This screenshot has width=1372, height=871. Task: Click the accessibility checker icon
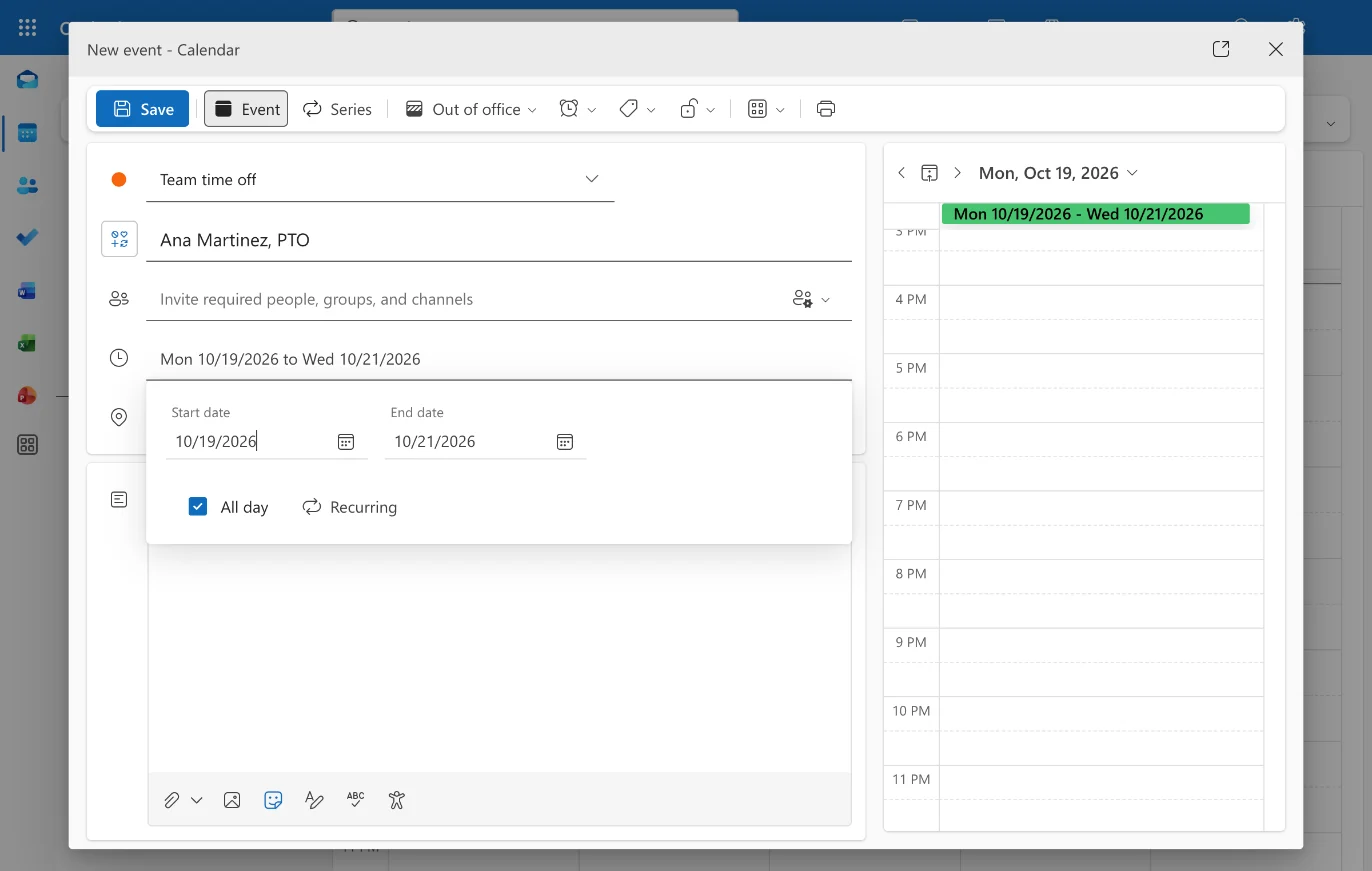click(x=397, y=800)
